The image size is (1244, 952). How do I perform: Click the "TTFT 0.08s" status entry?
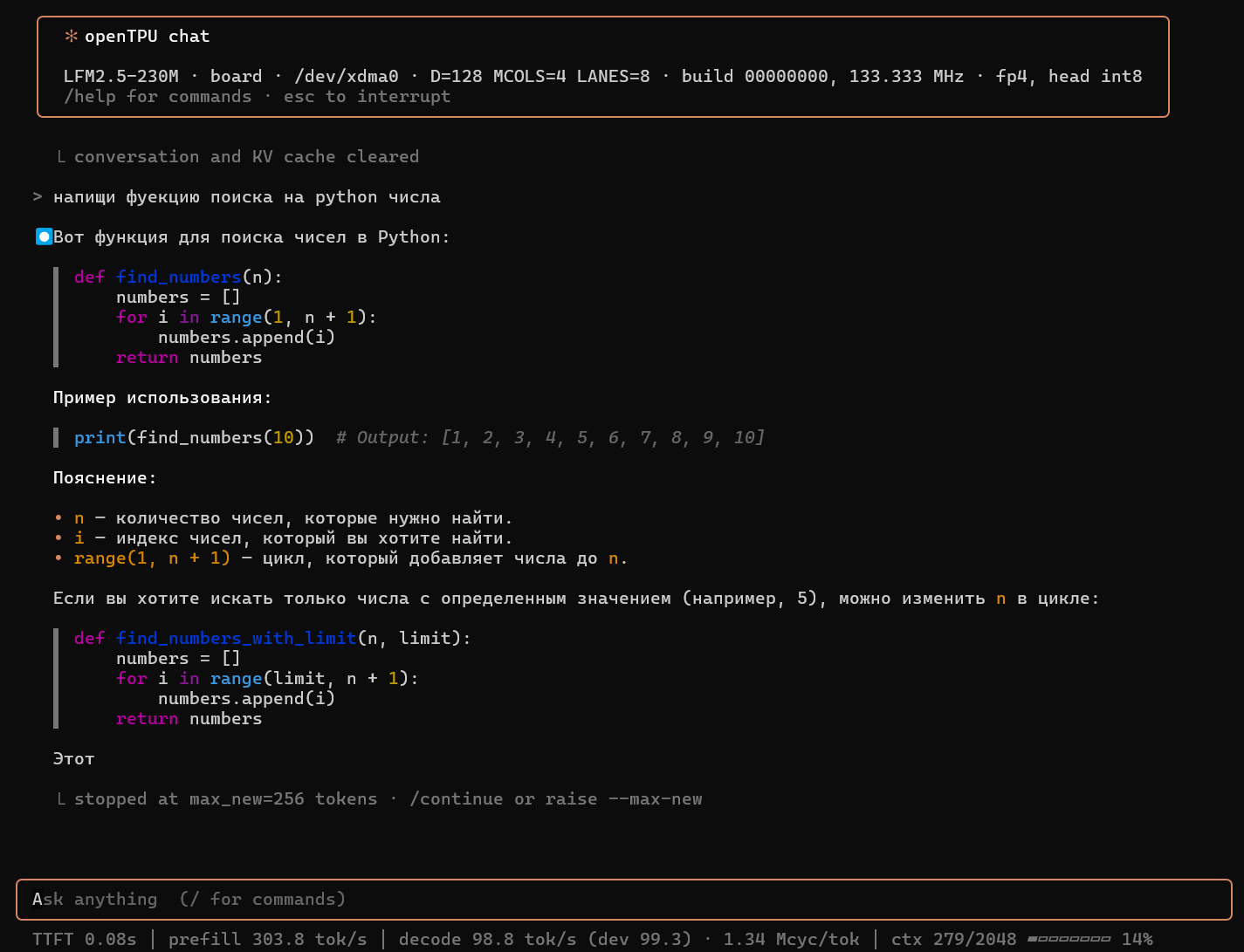85,940
